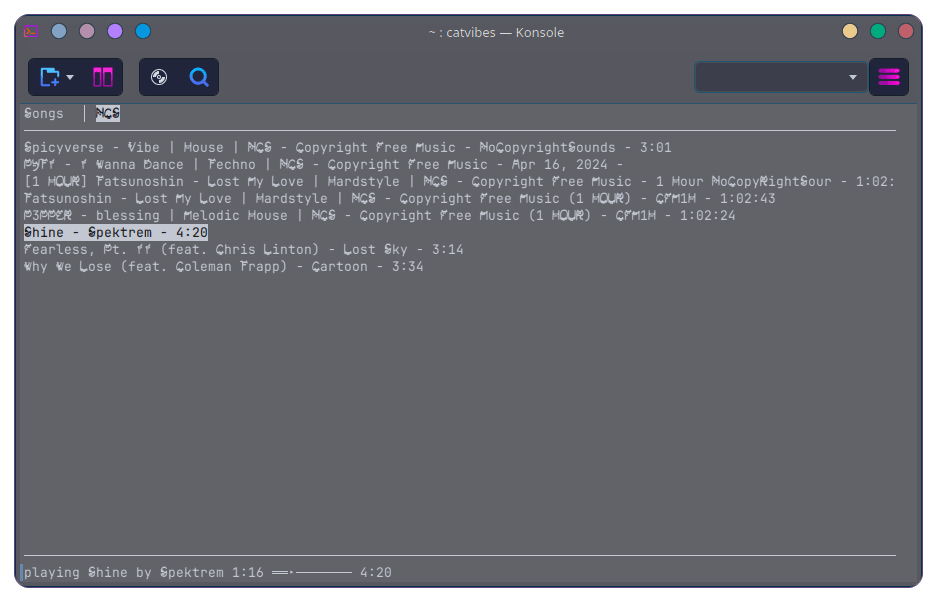Open a new tab with the folder-plus icon
This screenshot has width=937, height=602.
click(50, 77)
